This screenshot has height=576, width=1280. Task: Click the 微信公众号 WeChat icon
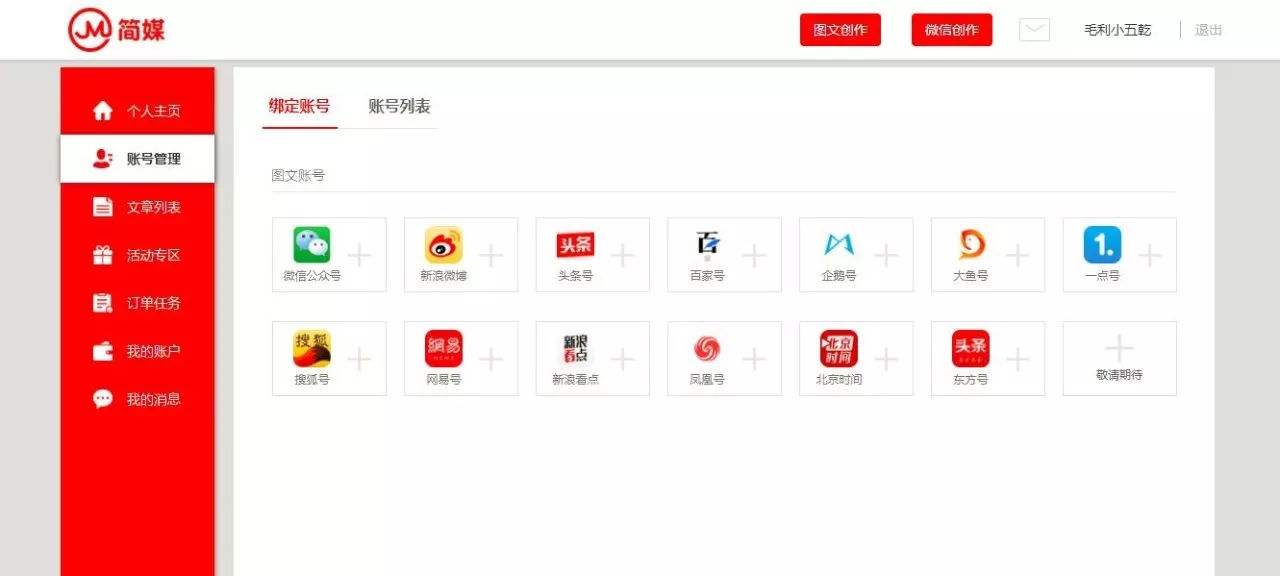(x=311, y=245)
